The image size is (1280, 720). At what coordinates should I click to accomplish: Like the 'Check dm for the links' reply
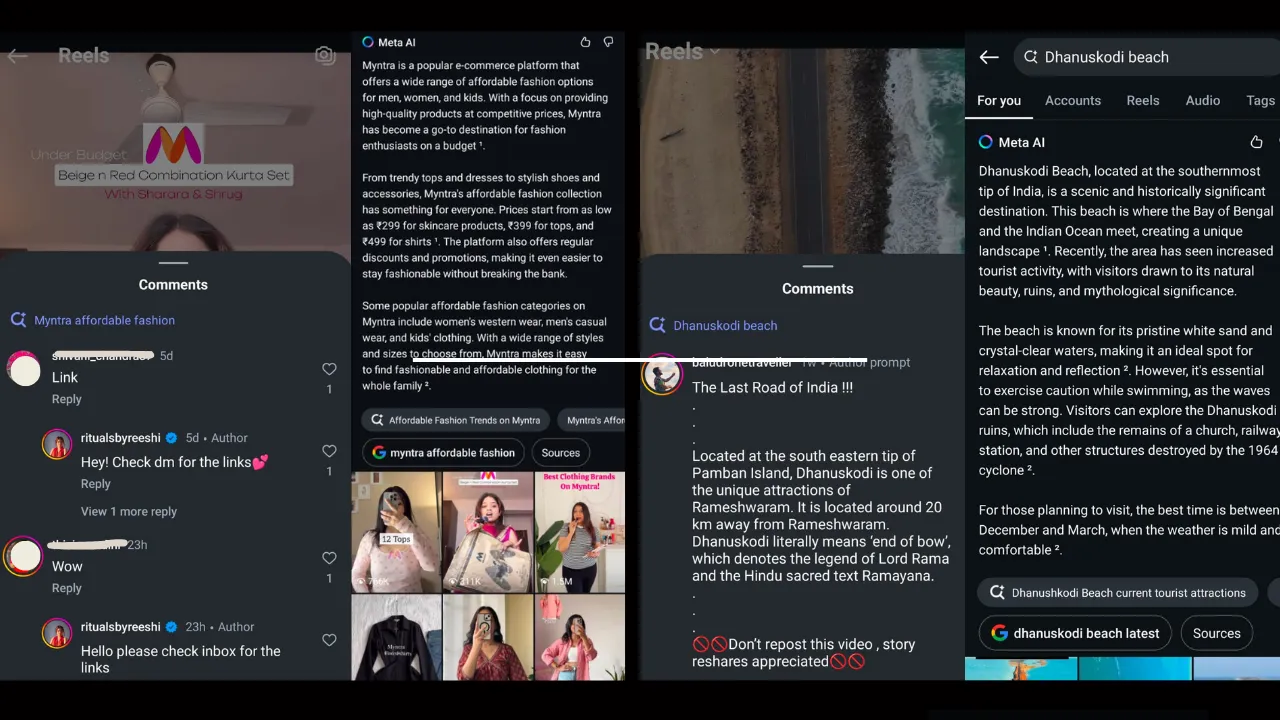point(329,451)
